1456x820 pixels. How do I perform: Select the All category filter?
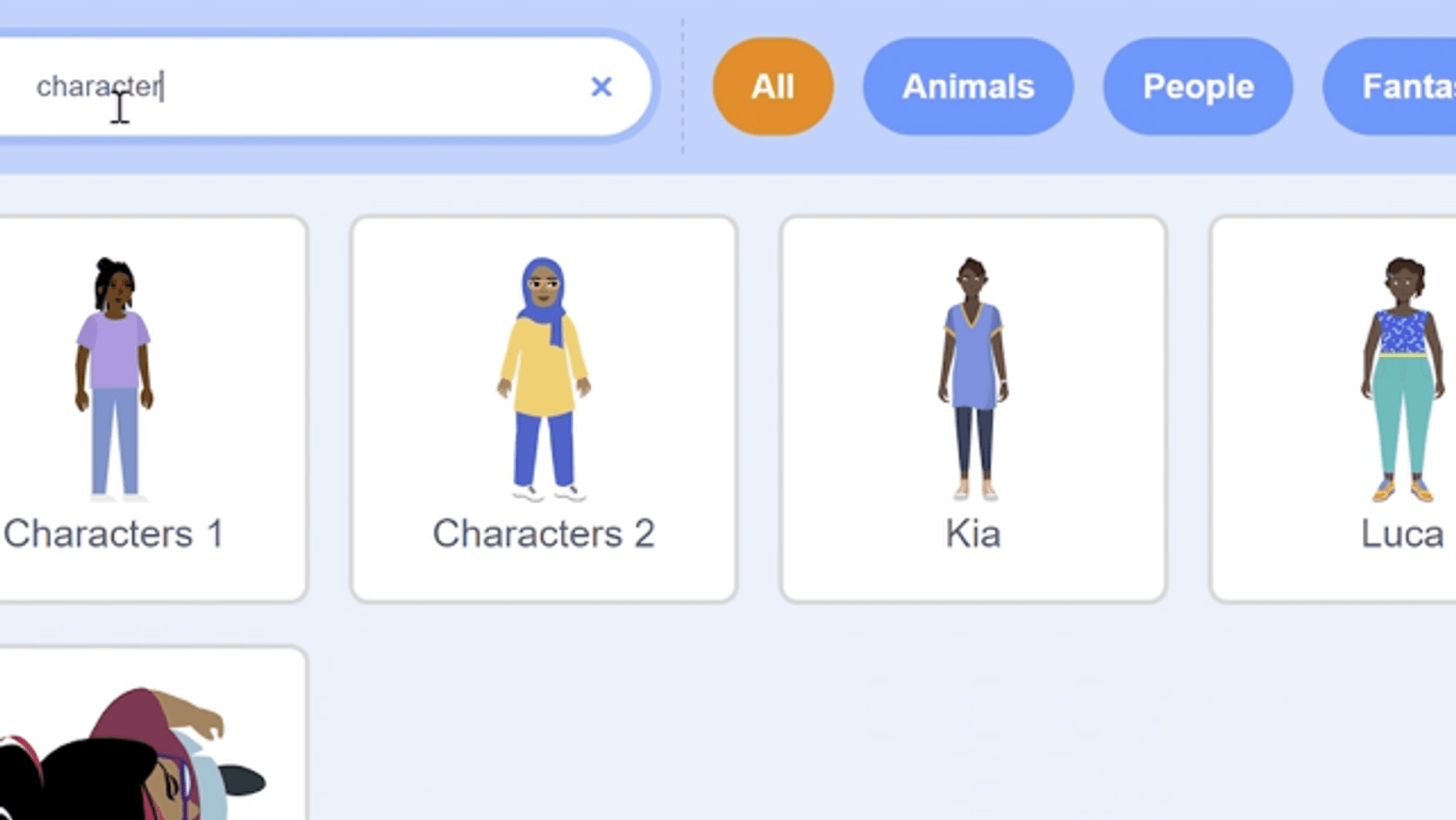click(773, 87)
